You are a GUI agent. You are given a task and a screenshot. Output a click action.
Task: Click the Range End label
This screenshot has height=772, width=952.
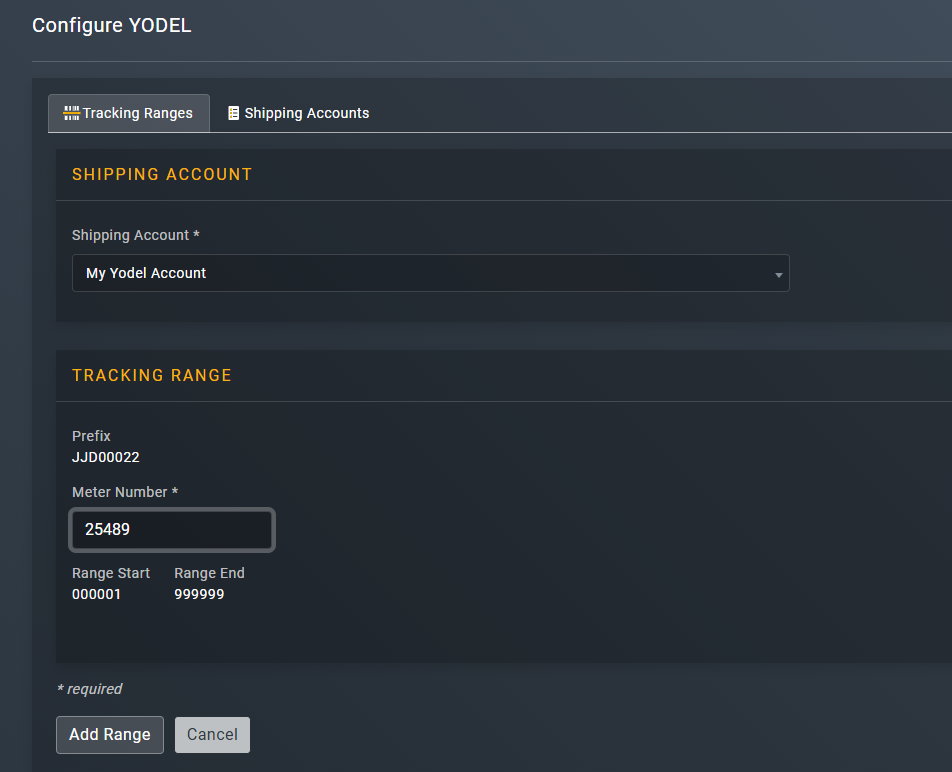tap(209, 573)
